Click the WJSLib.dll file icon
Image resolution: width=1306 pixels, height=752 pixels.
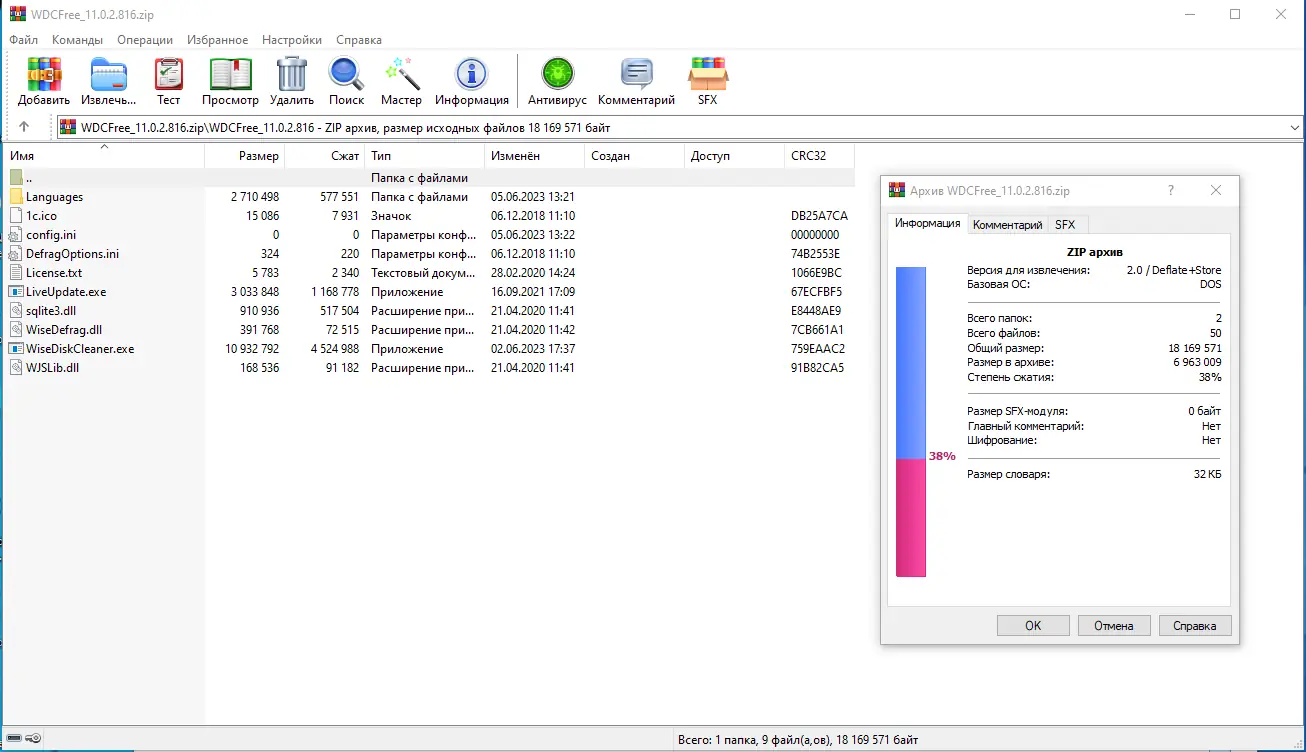coord(16,368)
